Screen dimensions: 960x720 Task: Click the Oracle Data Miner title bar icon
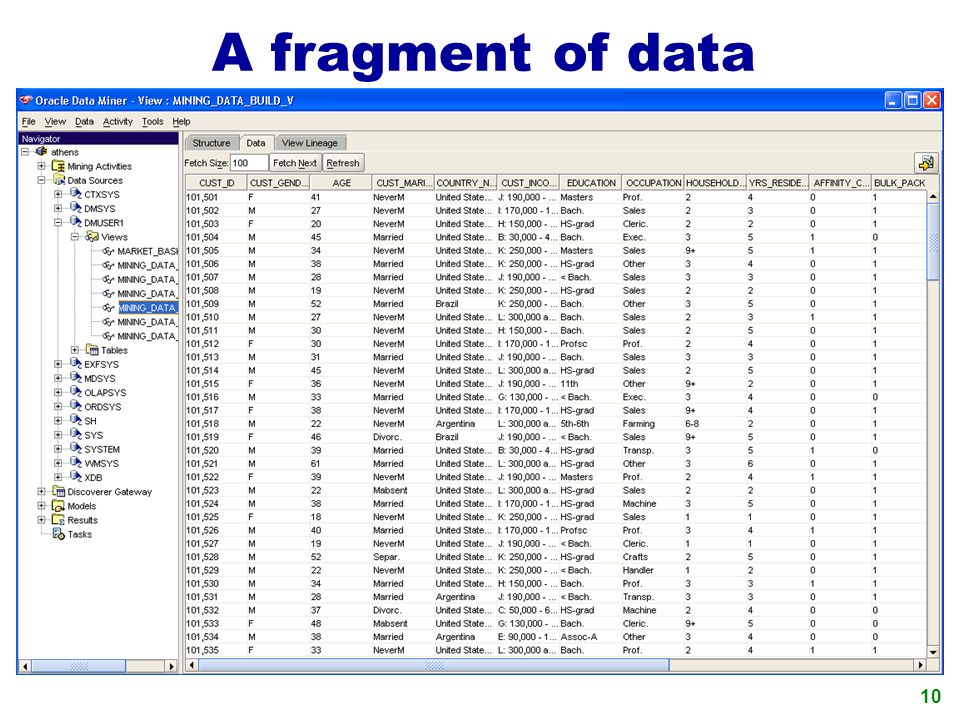click(25, 100)
